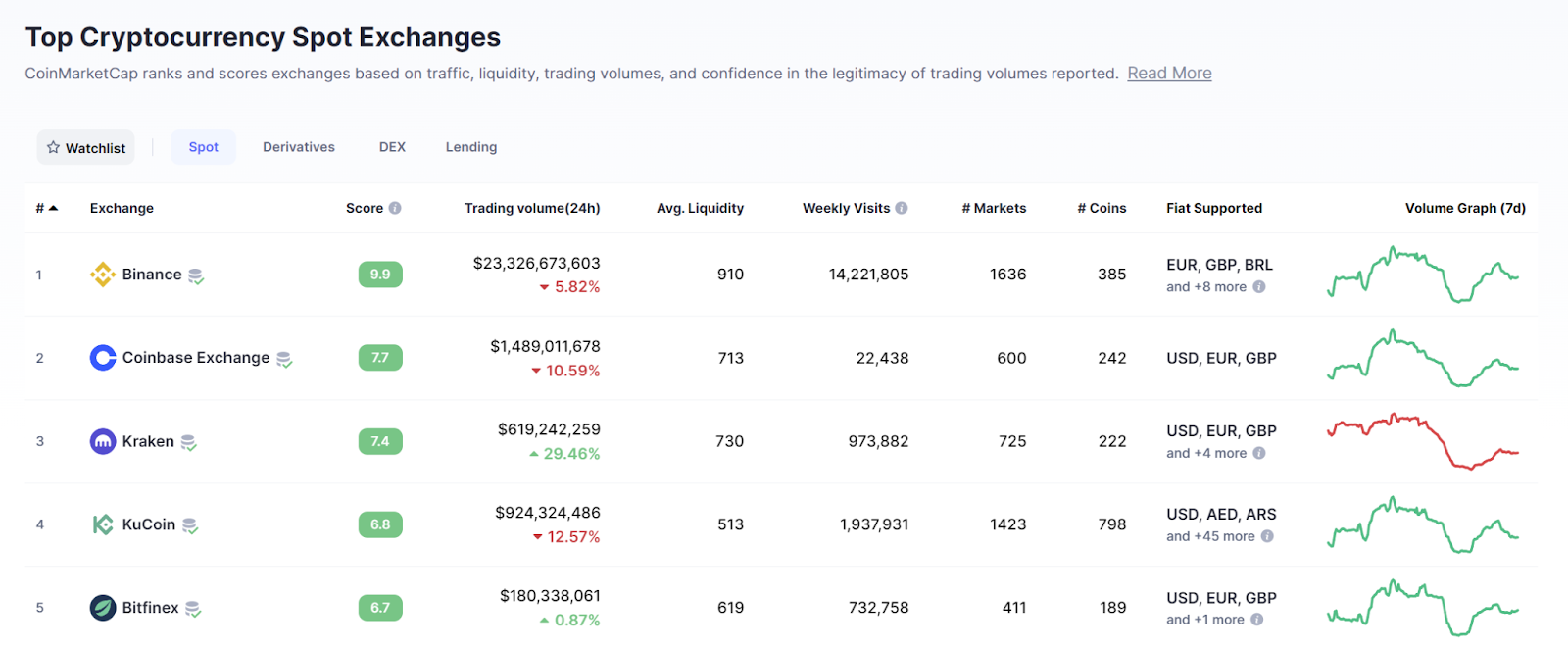
Task: Open the DEX tab
Action: [392, 147]
